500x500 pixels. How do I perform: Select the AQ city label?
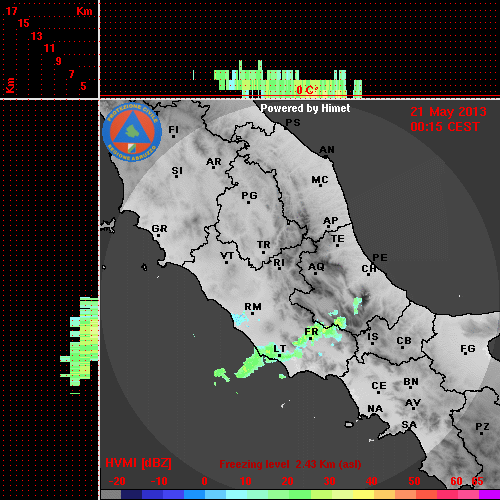[x=316, y=267]
